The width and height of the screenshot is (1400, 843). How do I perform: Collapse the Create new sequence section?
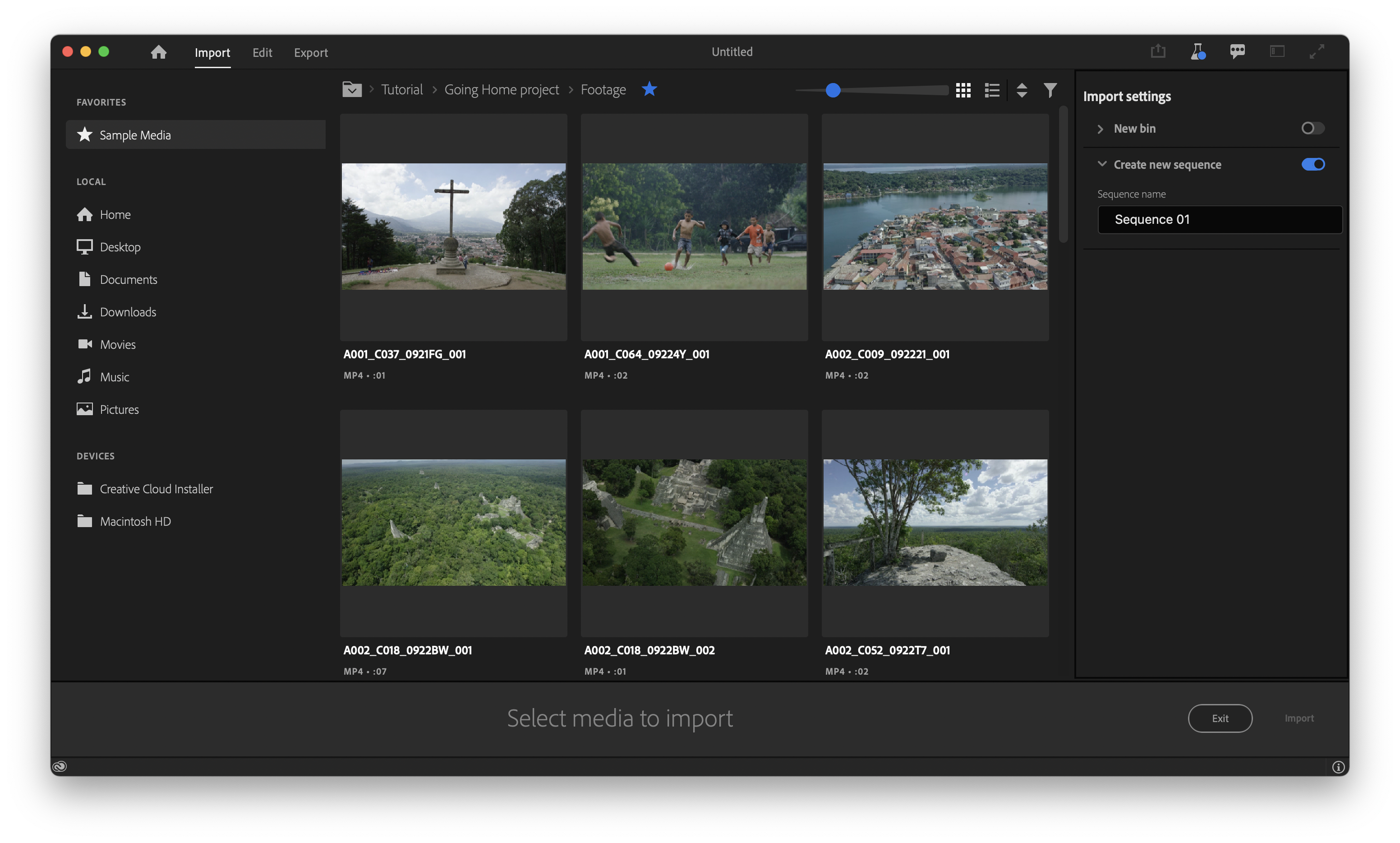[1101, 164]
